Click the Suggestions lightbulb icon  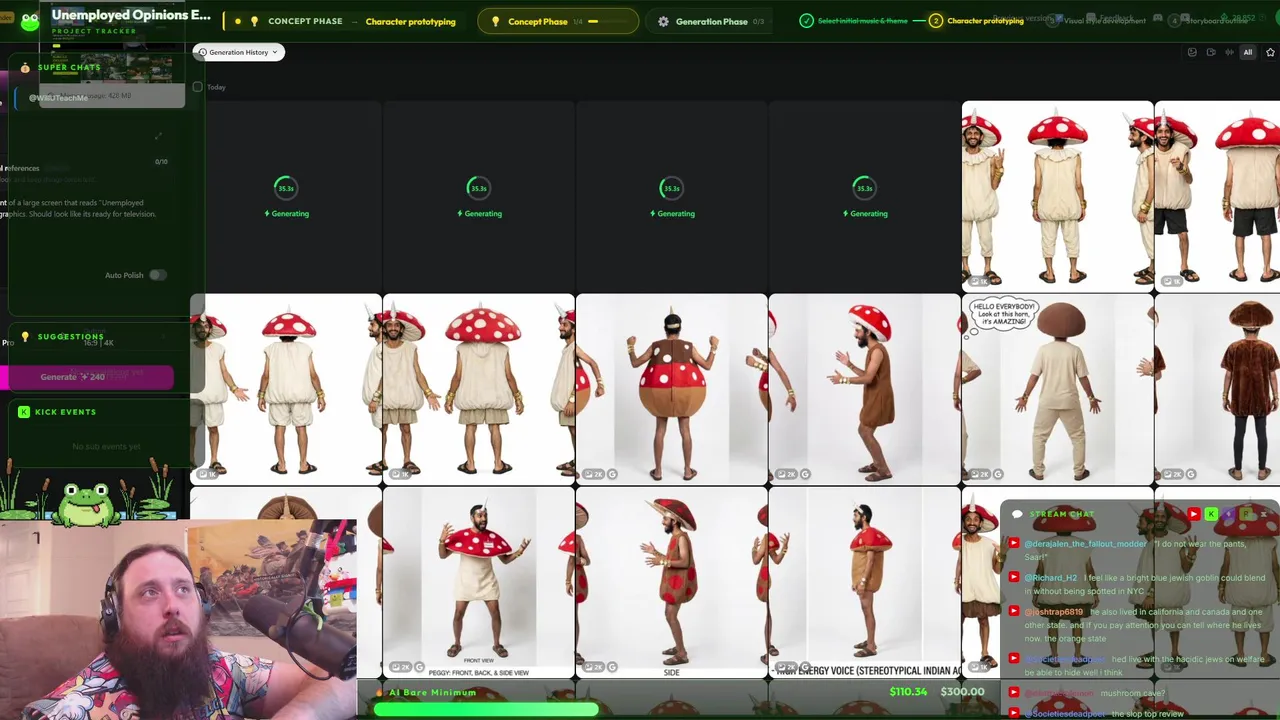pyautogui.click(x=25, y=337)
